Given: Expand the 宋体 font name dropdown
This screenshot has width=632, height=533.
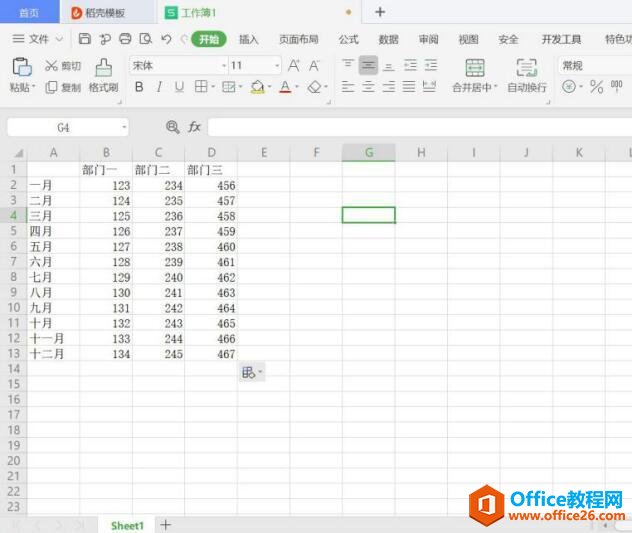Looking at the screenshot, I should (224, 66).
